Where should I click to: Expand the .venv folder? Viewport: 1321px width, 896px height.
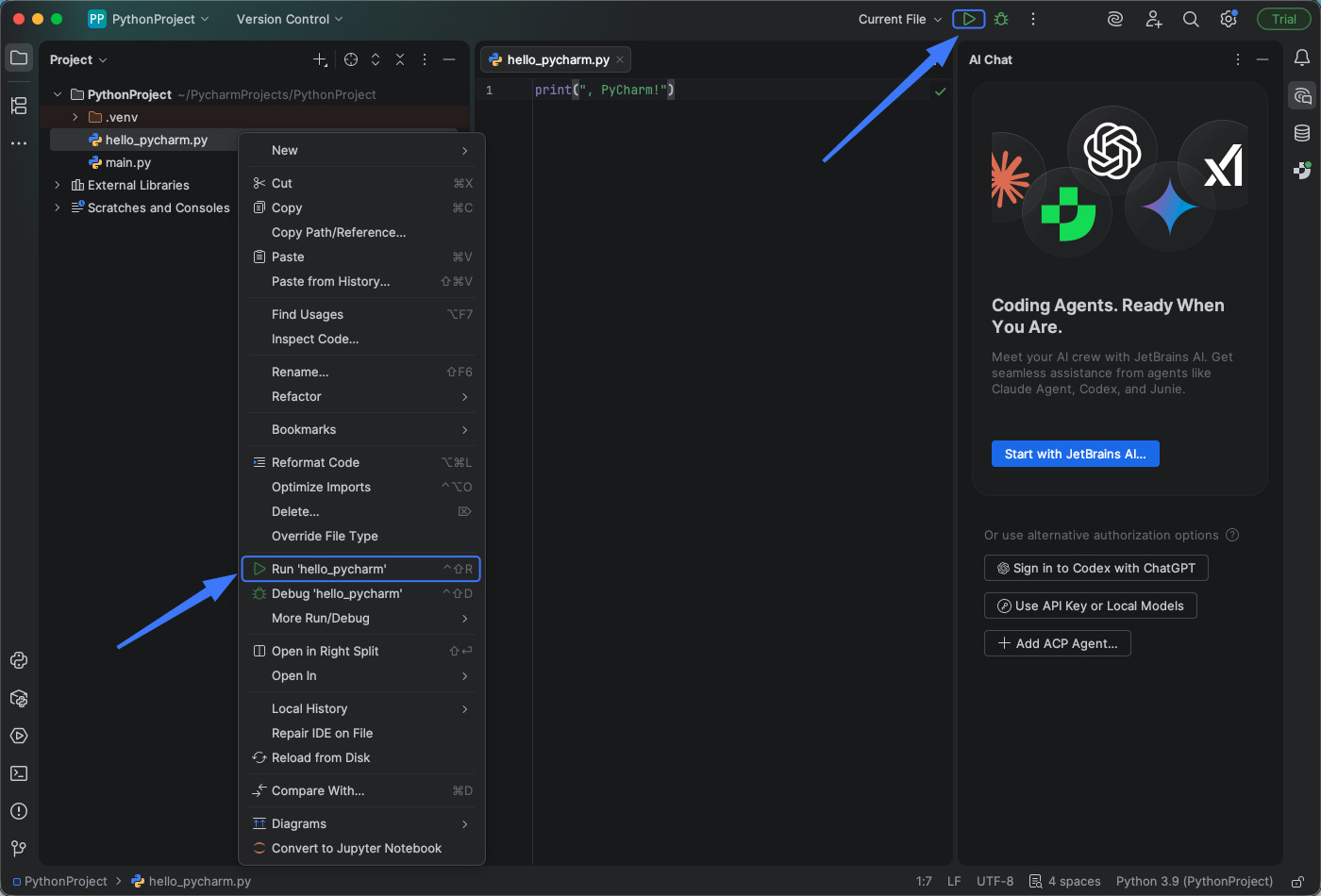pos(75,117)
